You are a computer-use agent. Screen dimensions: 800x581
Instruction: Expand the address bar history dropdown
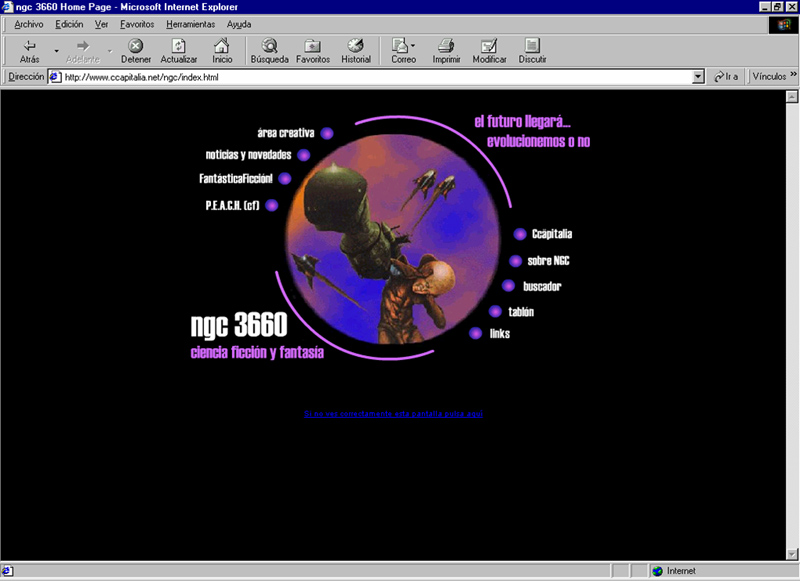pyautogui.click(x=698, y=77)
